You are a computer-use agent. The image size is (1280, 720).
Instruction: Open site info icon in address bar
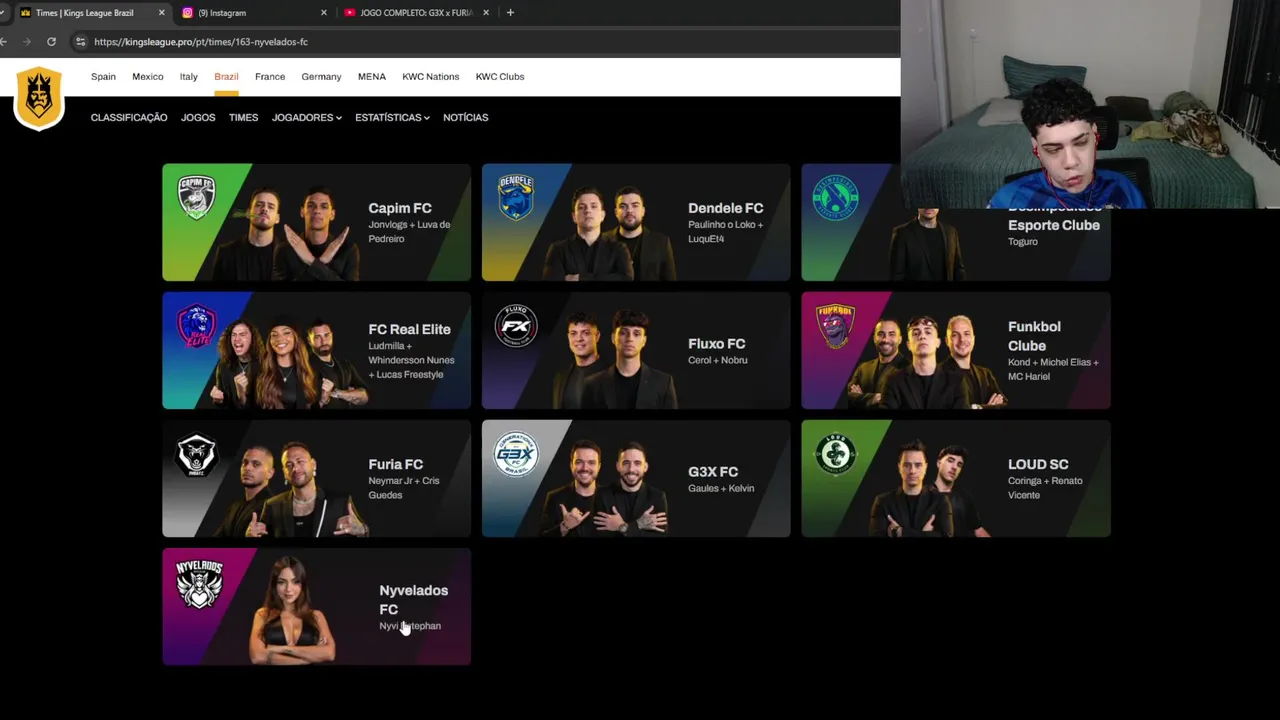pos(80,42)
